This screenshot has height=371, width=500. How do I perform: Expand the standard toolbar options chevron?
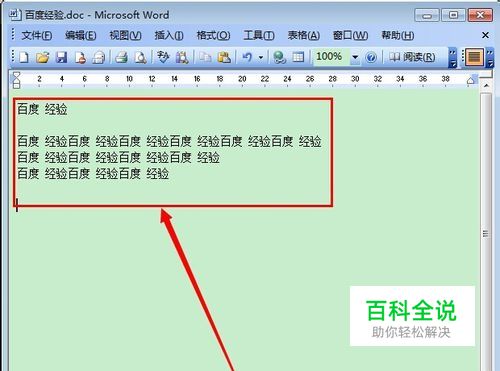(x=452, y=58)
